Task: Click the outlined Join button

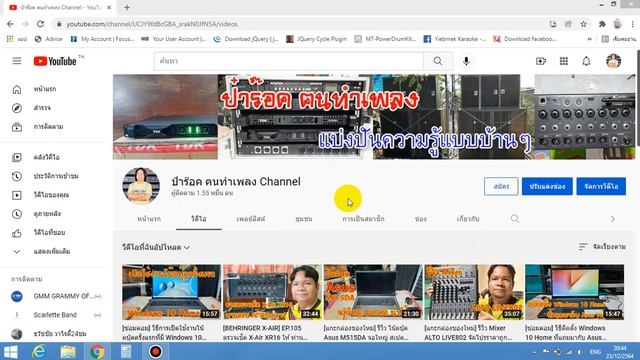Action: (x=501, y=187)
